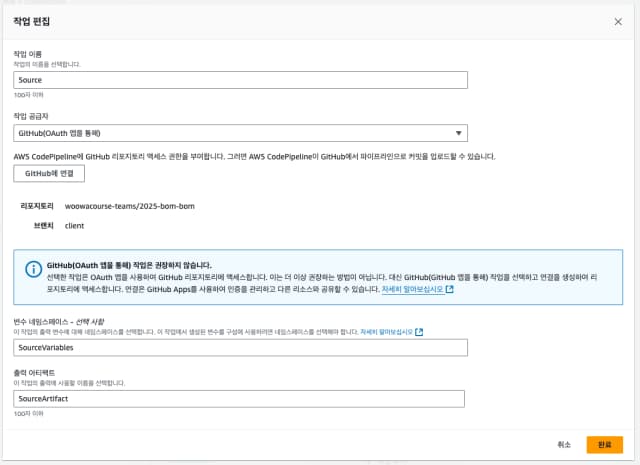The width and height of the screenshot is (640, 465).
Task: Open the 작업 공급자 GitHub(OAuth) dropdown
Action: 240,133
